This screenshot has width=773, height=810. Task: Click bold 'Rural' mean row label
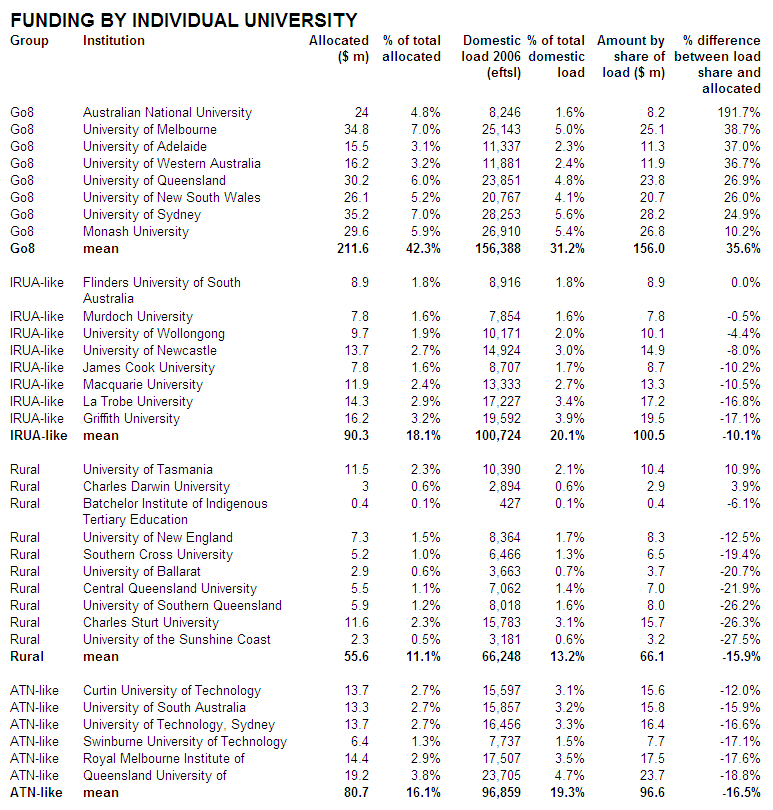(x=27, y=657)
